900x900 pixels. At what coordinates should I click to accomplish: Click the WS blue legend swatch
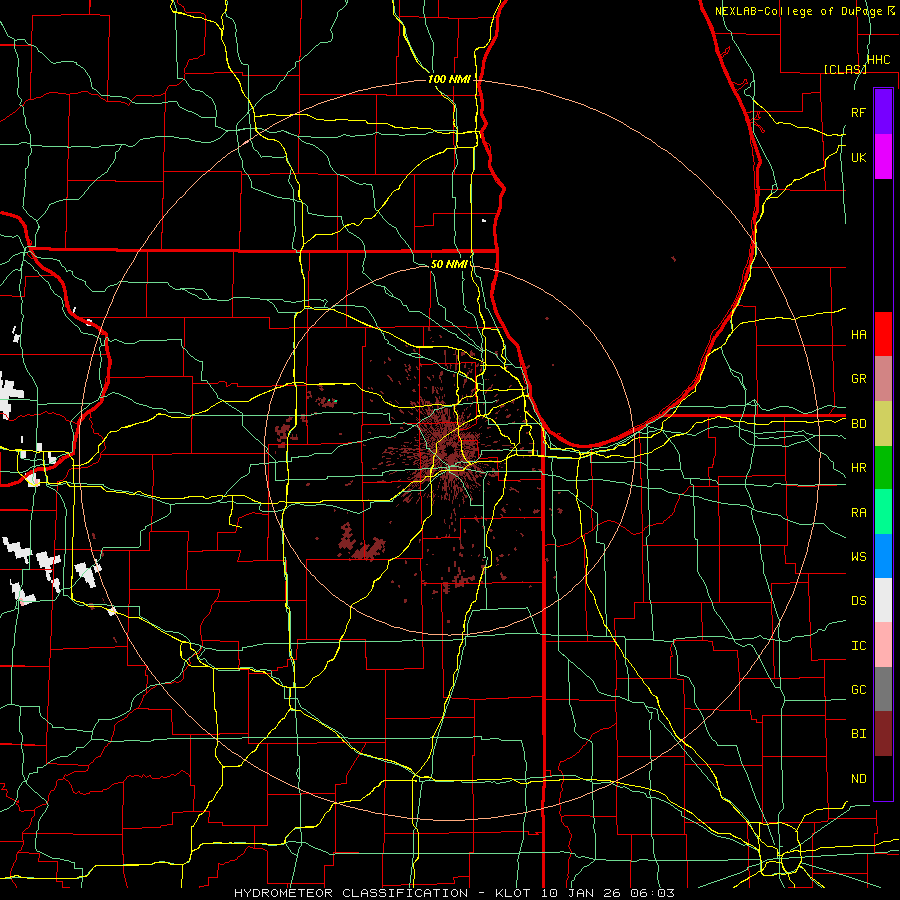(x=883, y=556)
